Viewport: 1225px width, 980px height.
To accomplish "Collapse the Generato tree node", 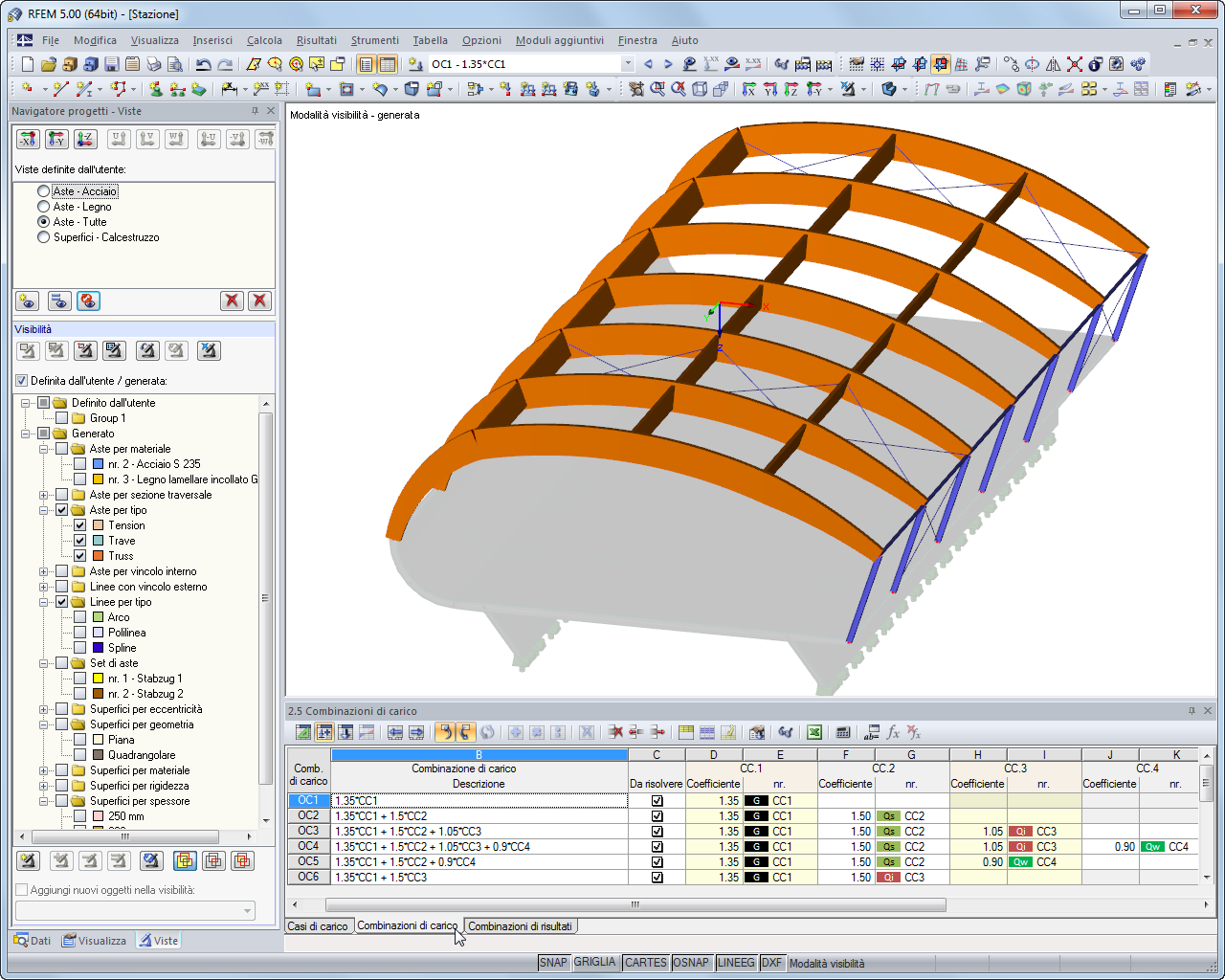I will [26, 434].
